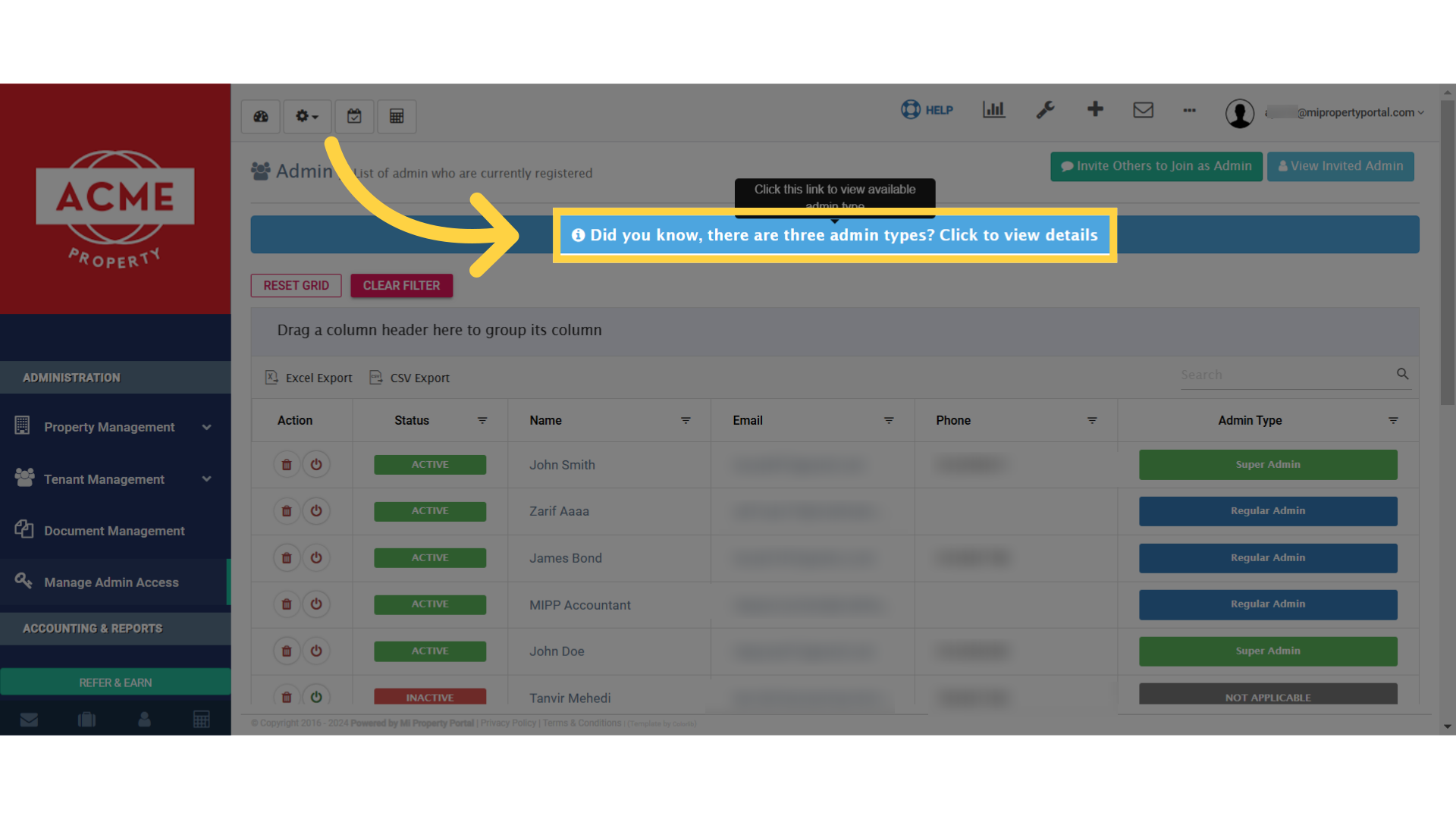Open Document Management sidebar item
Image resolution: width=1456 pixels, height=819 pixels.
coord(115,531)
